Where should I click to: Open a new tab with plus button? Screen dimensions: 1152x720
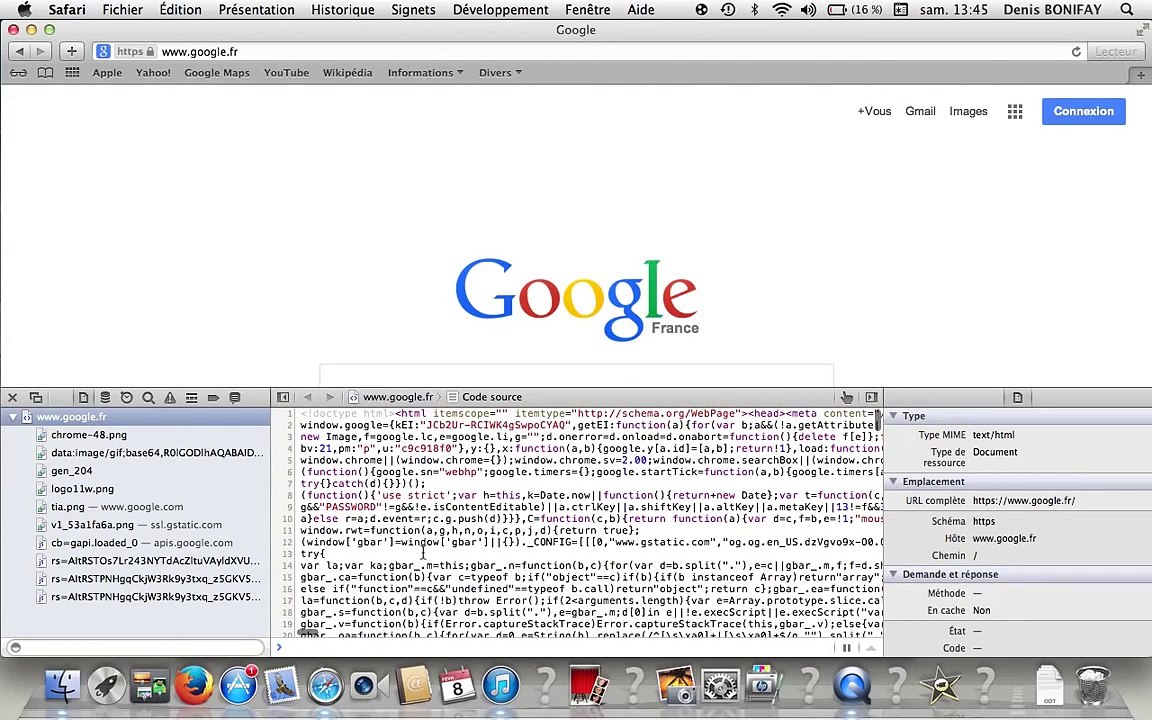1140,75
